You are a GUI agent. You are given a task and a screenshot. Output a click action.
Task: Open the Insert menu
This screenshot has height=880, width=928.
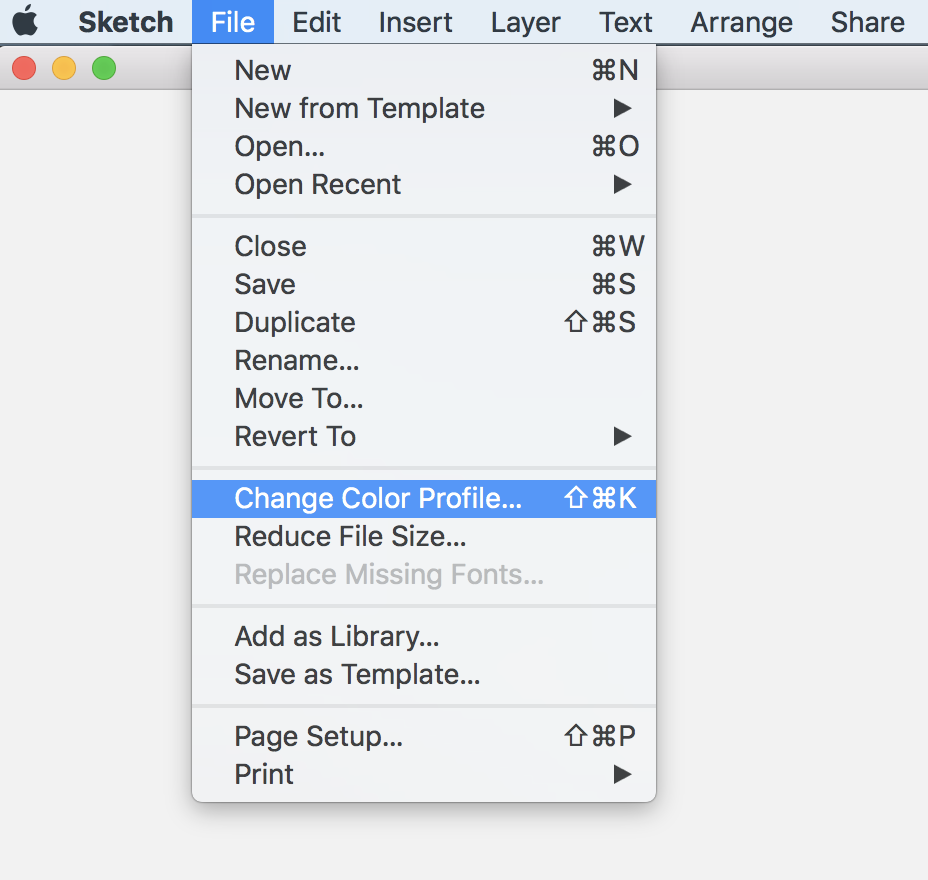pos(415,22)
